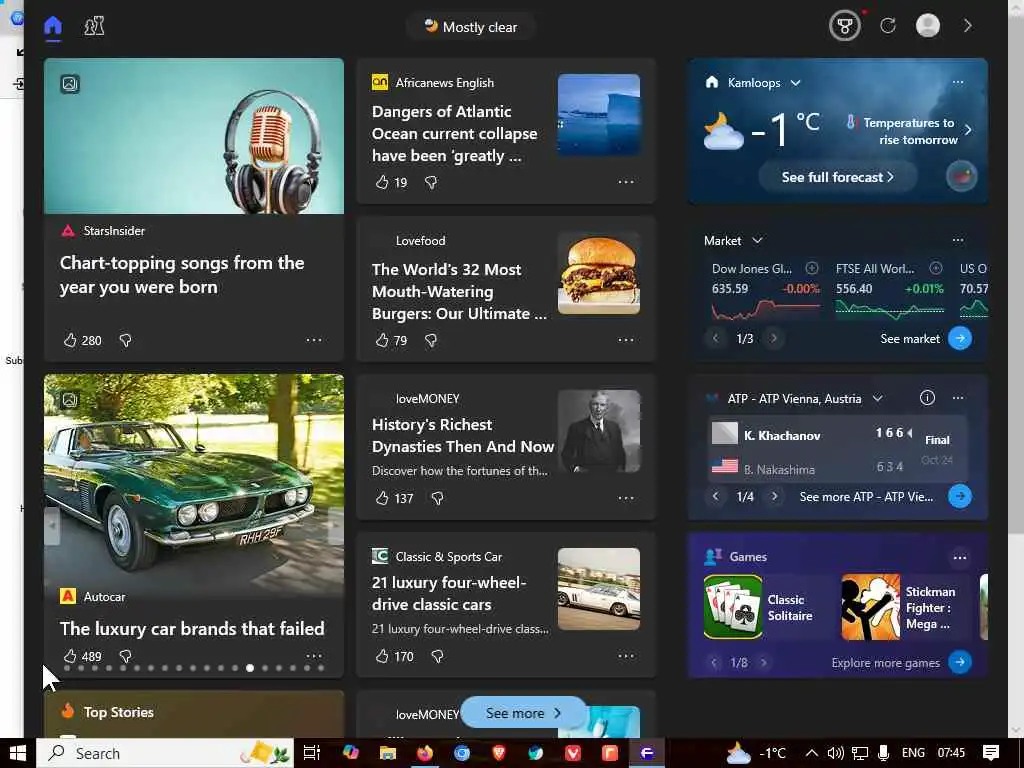Click the taskbar Search box

click(165, 753)
